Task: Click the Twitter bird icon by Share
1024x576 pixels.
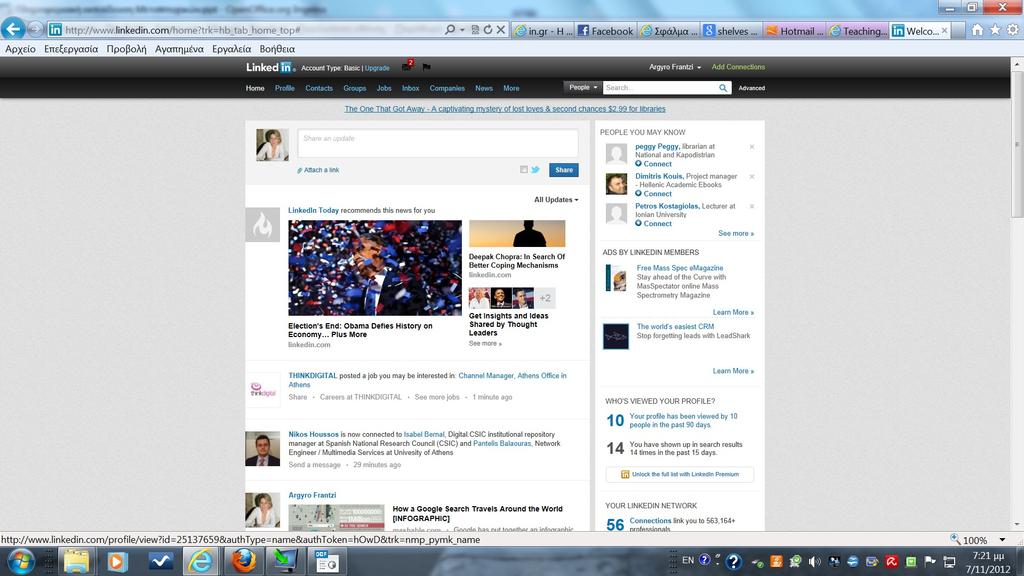Action: (x=536, y=170)
